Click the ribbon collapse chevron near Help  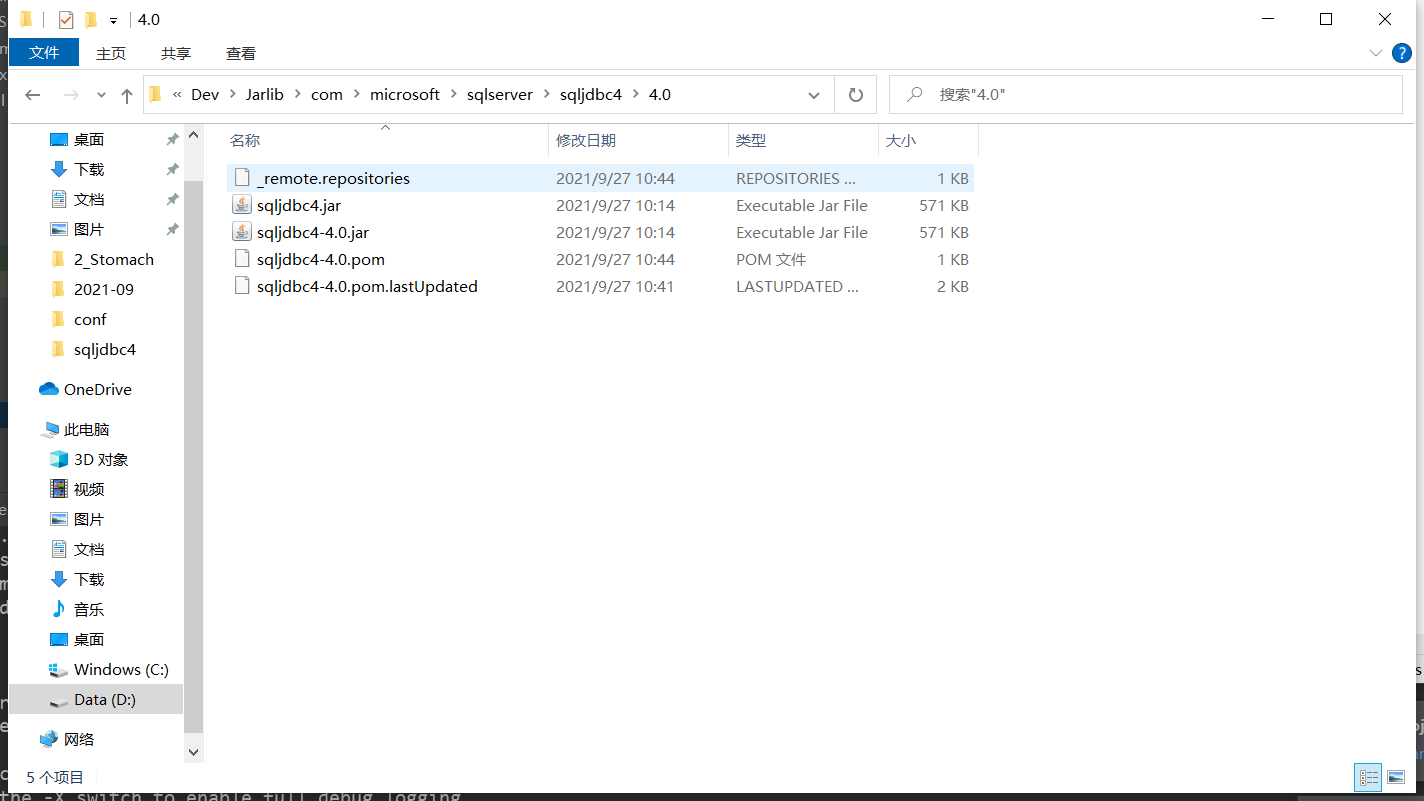pos(1376,53)
